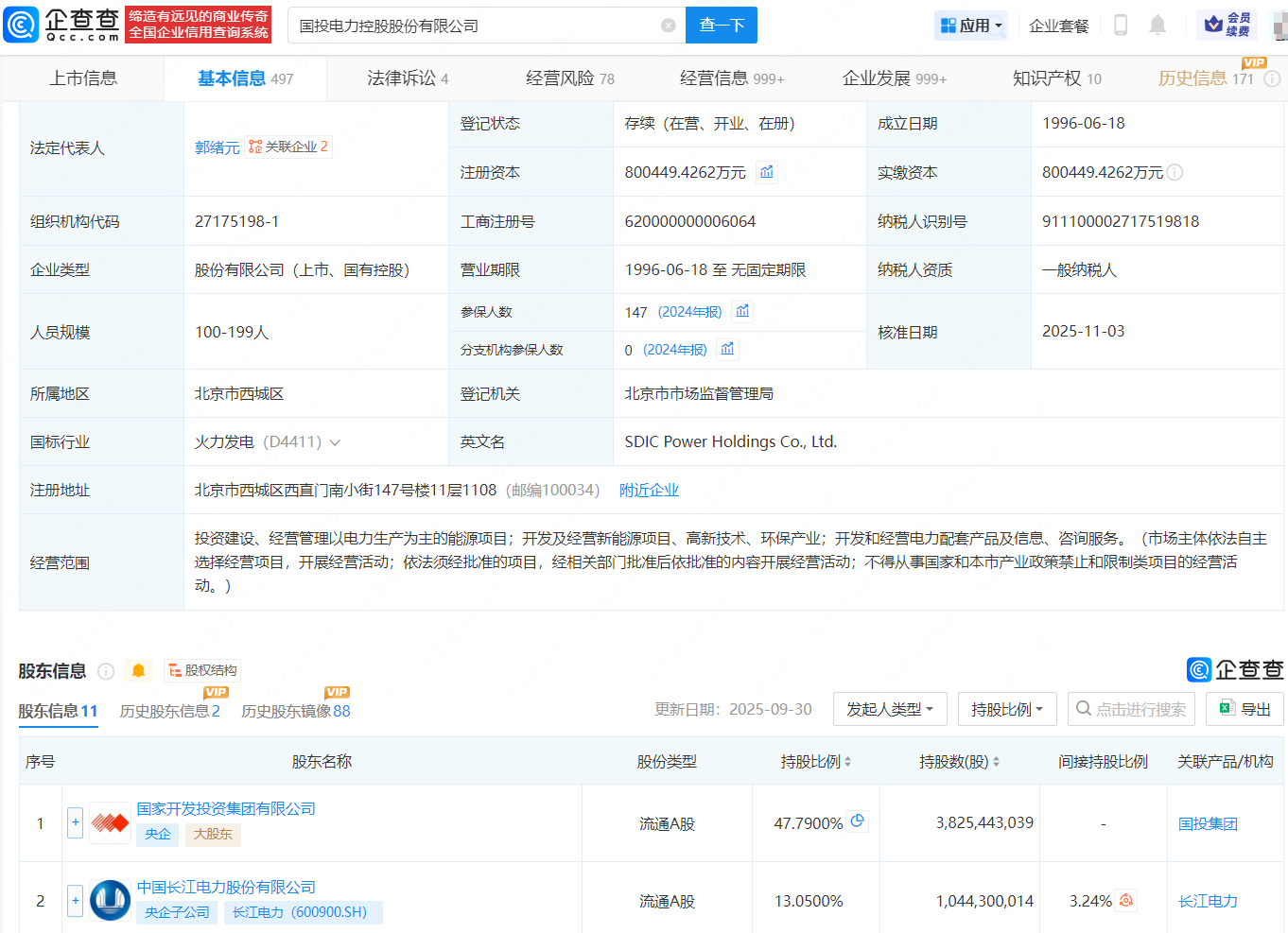View pie chart icon next to 47.7900%

pyautogui.click(x=858, y=821)
